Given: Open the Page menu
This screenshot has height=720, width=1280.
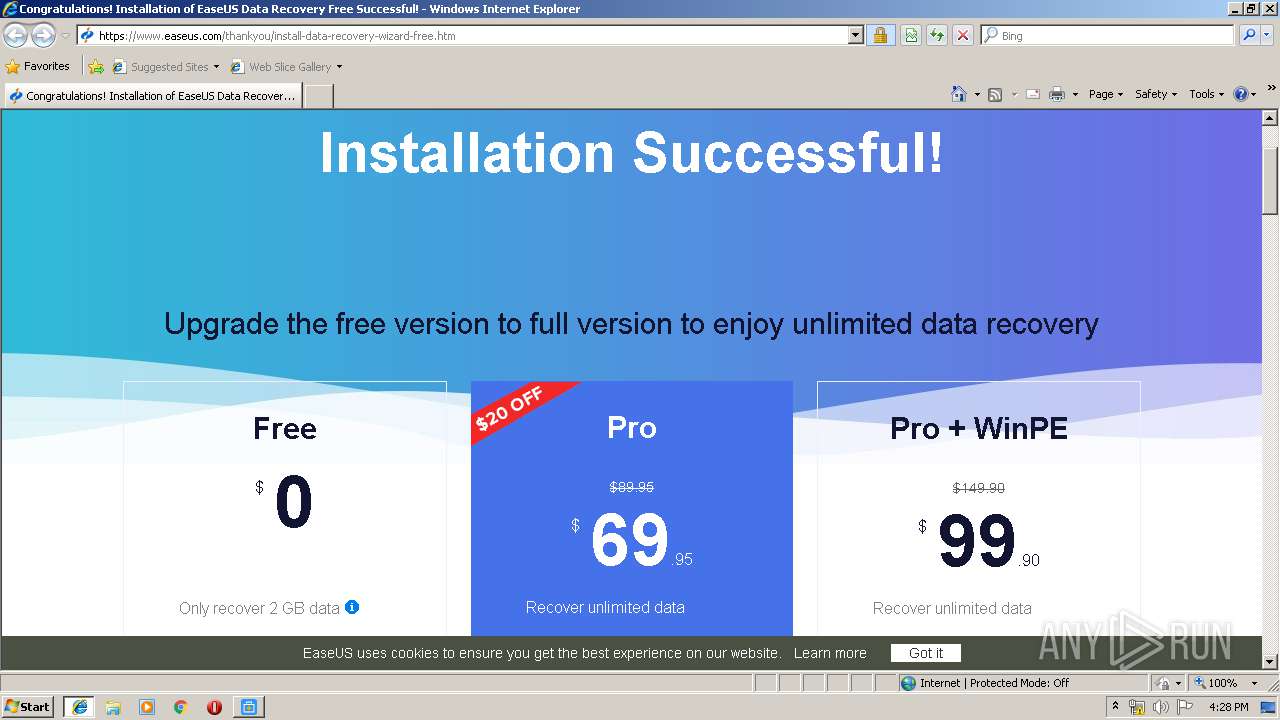Looking at the screenshot, I should pyautogui.click(x=1106, y=94).
